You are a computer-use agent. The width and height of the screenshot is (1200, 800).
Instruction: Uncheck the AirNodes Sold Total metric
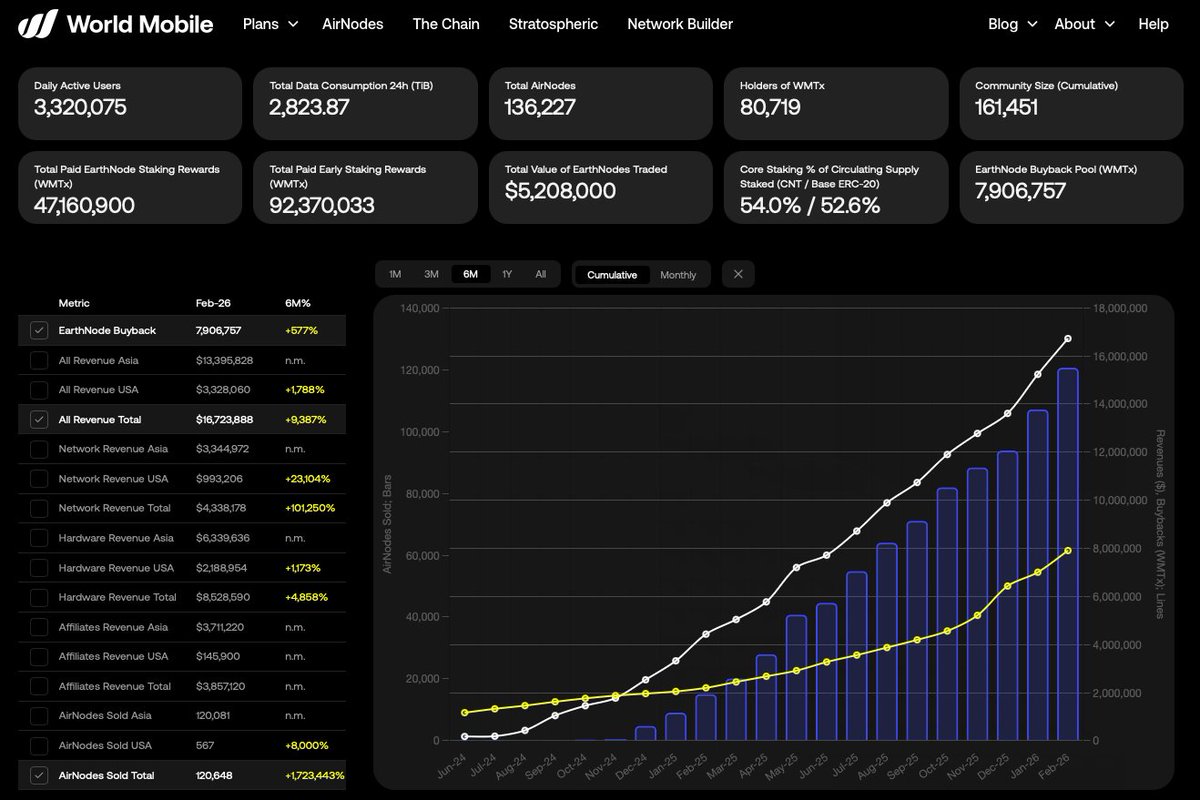click(40, 774)
